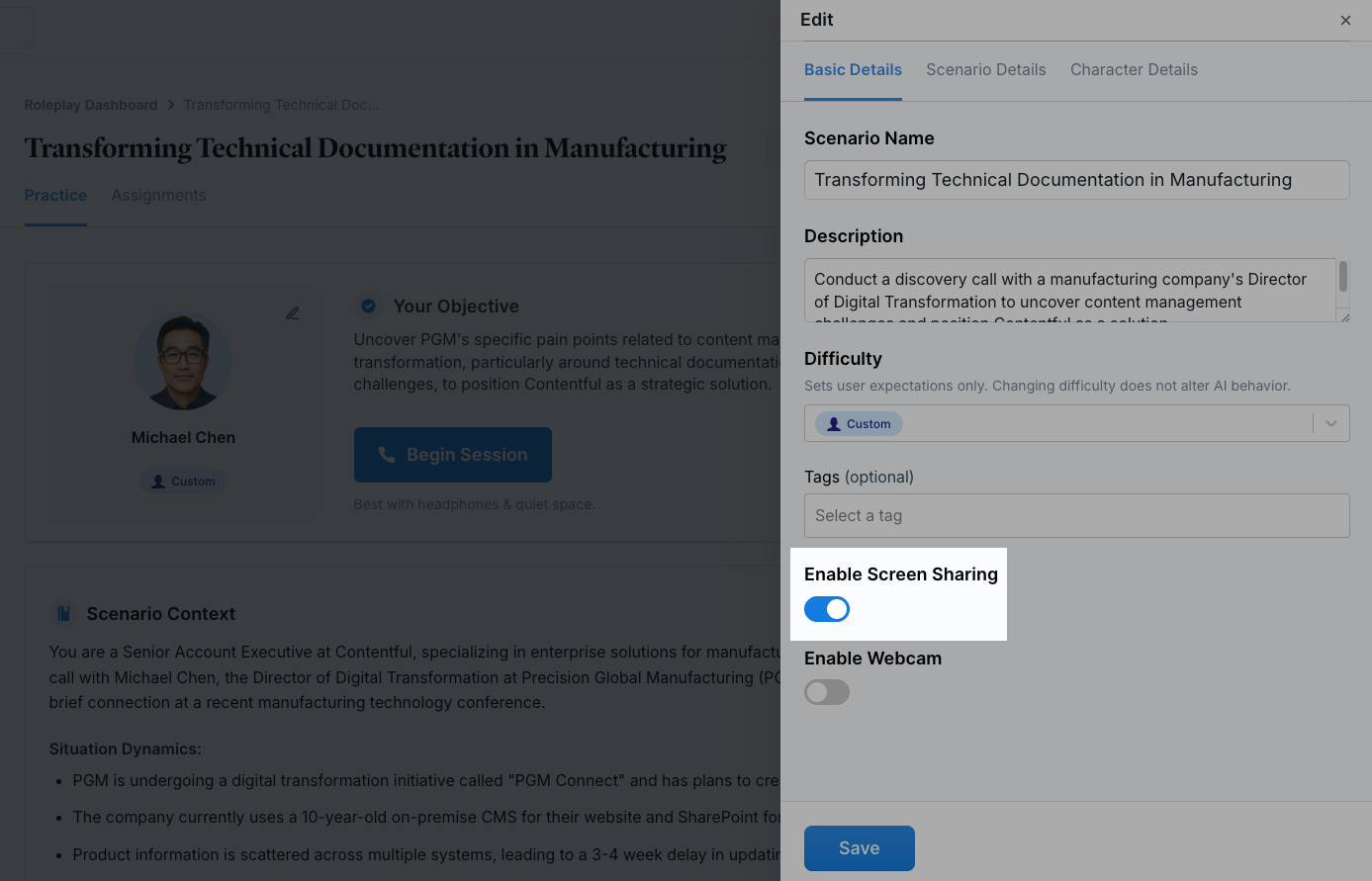Click the Enable Webcam label

872,659
